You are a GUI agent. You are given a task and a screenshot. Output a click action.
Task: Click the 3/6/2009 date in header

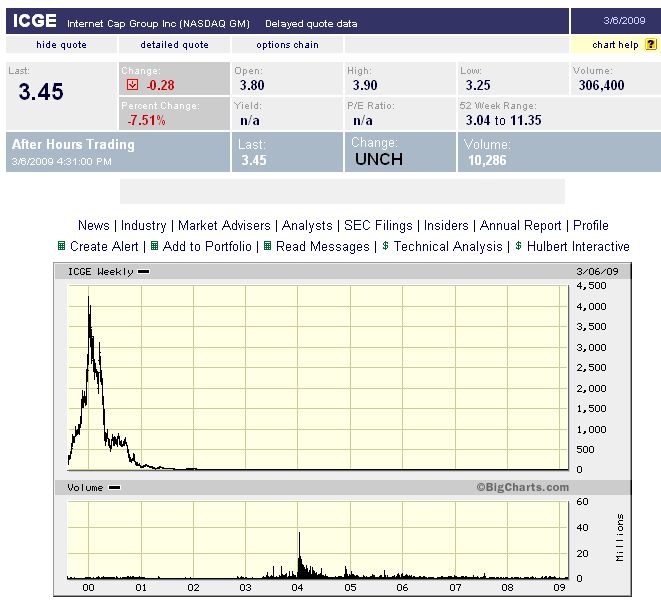(x=624, y=21)
